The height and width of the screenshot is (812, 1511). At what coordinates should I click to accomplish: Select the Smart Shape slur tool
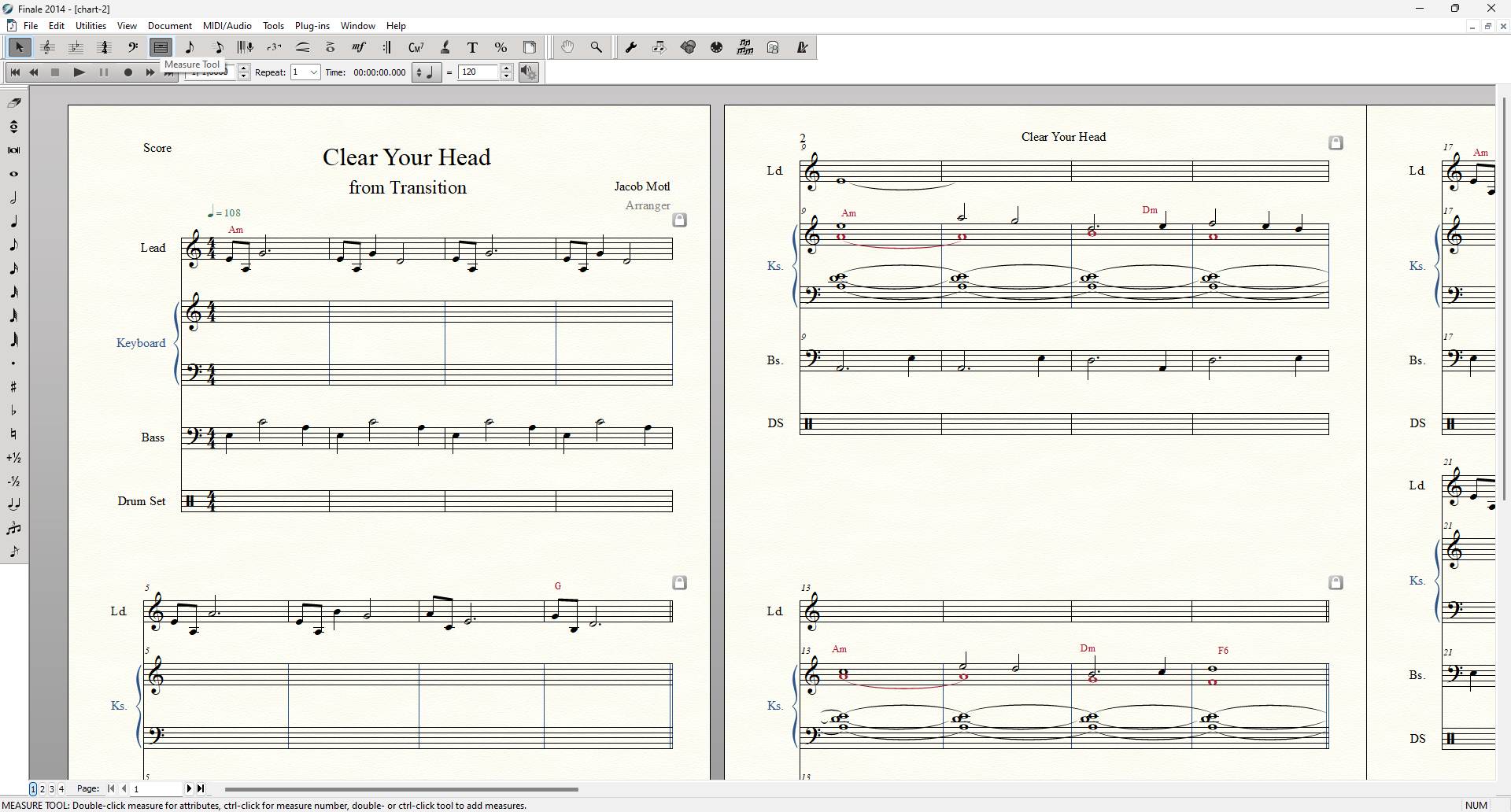(302, 48)
